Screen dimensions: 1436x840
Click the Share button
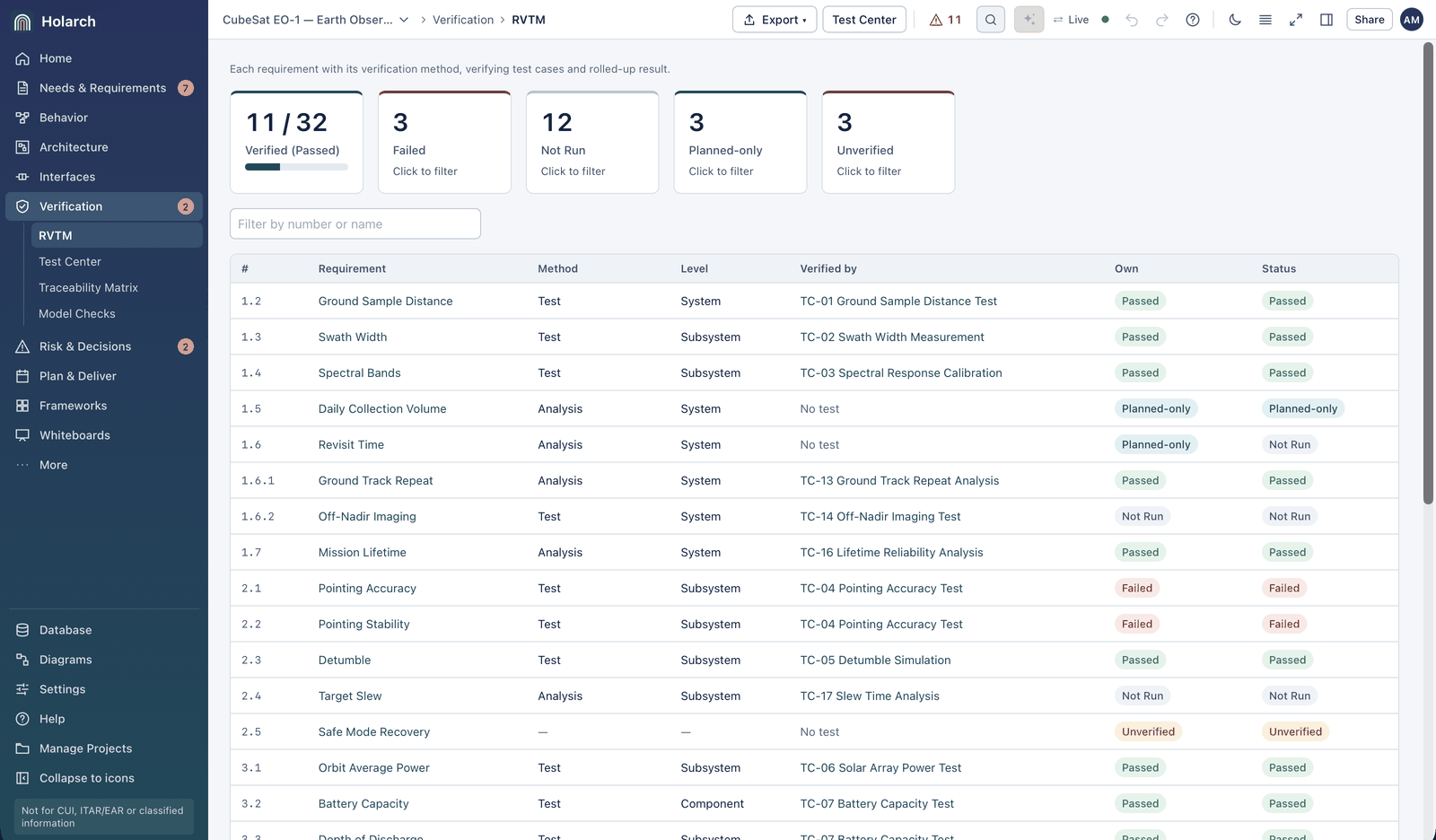click(1370, 20)
